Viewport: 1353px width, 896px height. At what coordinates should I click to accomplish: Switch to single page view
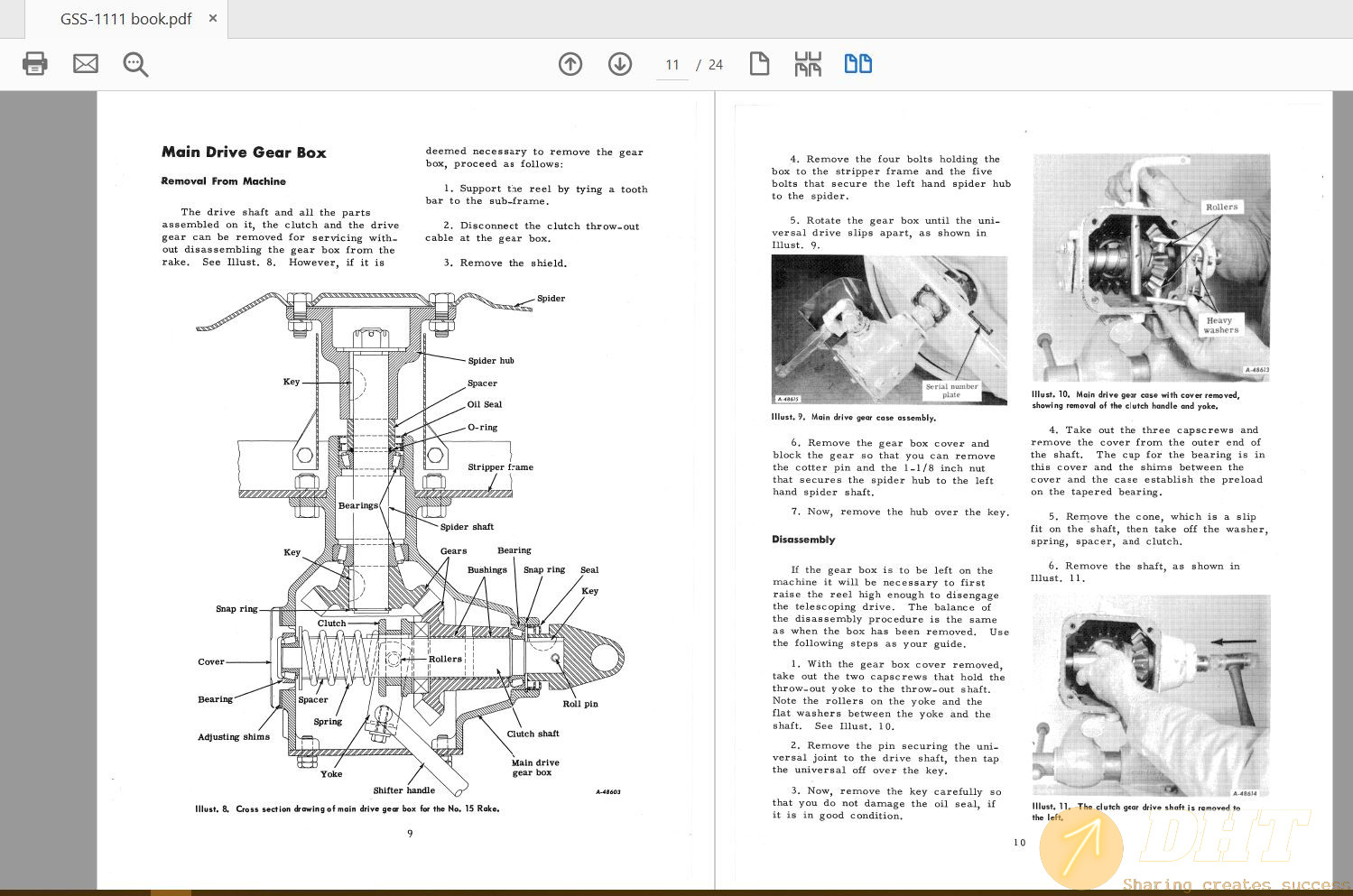[x=759, y=64]
